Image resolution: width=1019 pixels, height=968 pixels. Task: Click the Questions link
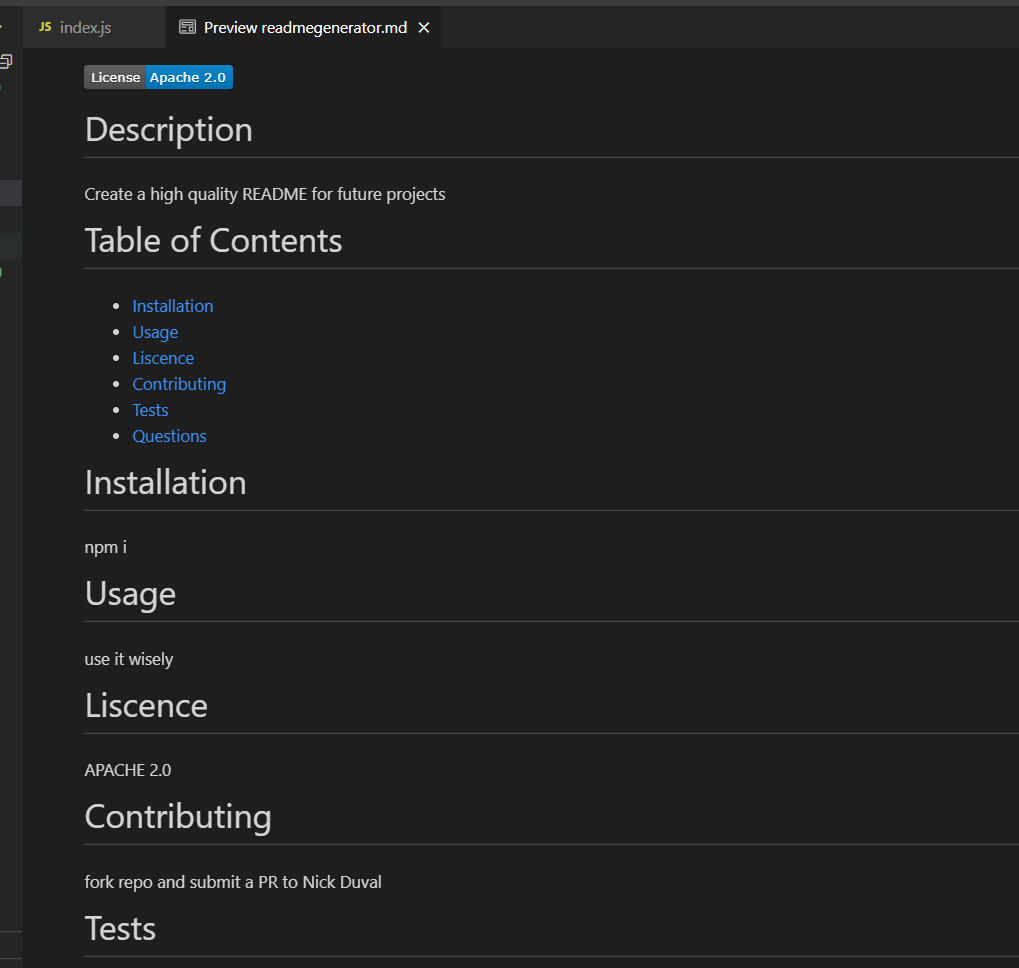tap(169, 435)
